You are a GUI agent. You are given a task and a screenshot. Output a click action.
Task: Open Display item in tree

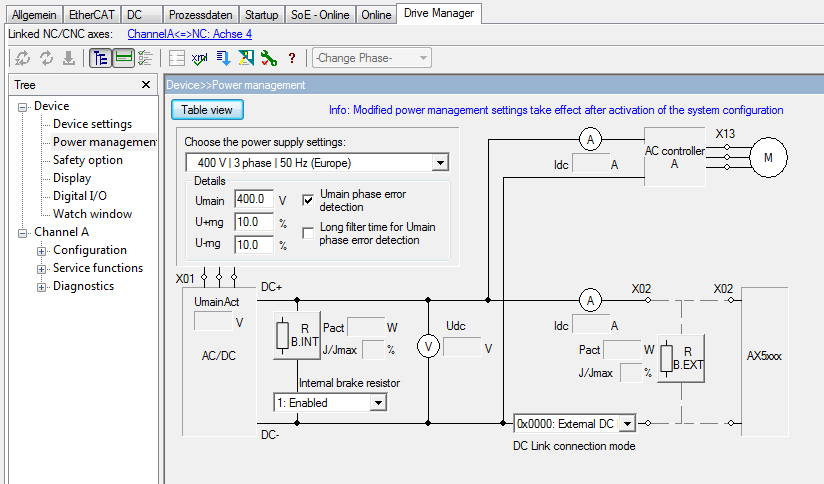tap(72, 178)
